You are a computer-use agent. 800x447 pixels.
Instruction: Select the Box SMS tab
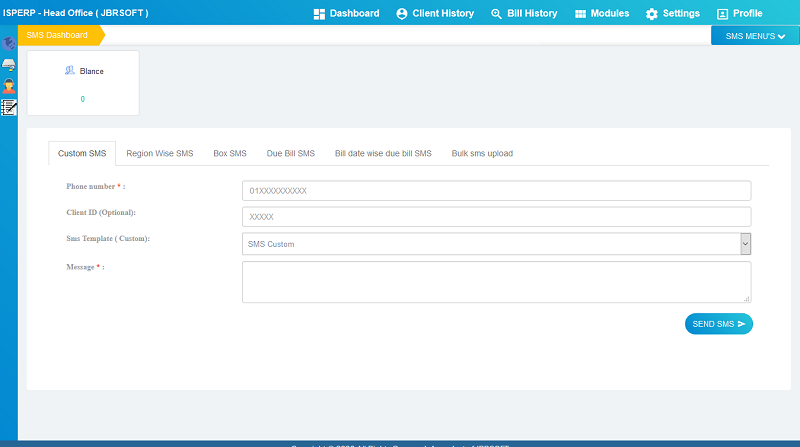[x=230, y=153]
